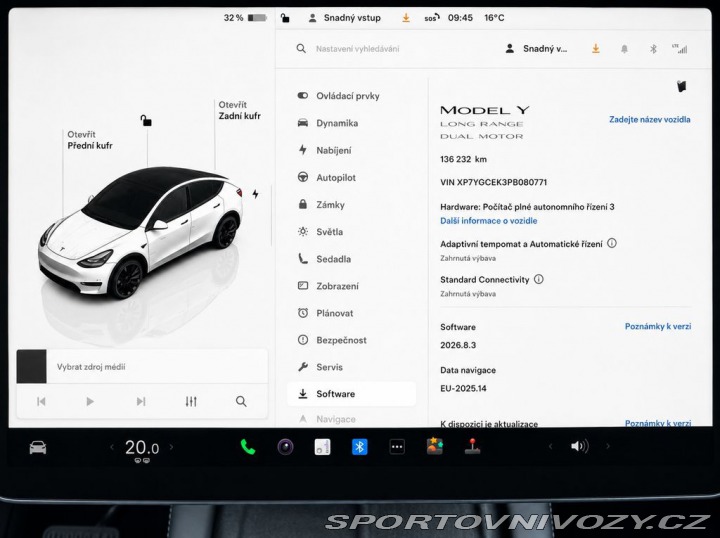This screenshot has width=720, height=538.
Task: Open notifications bell icon
Action: coord(624,49)
